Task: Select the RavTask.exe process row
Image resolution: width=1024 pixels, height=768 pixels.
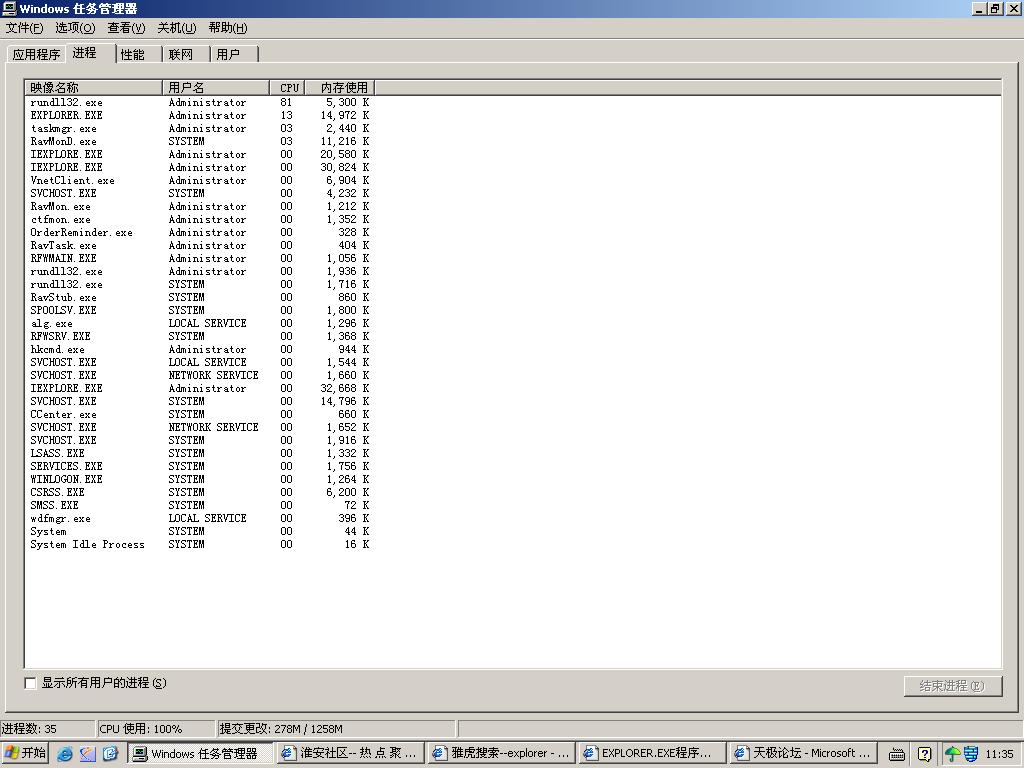Action: pyautogui.click(x=200, y=246)
